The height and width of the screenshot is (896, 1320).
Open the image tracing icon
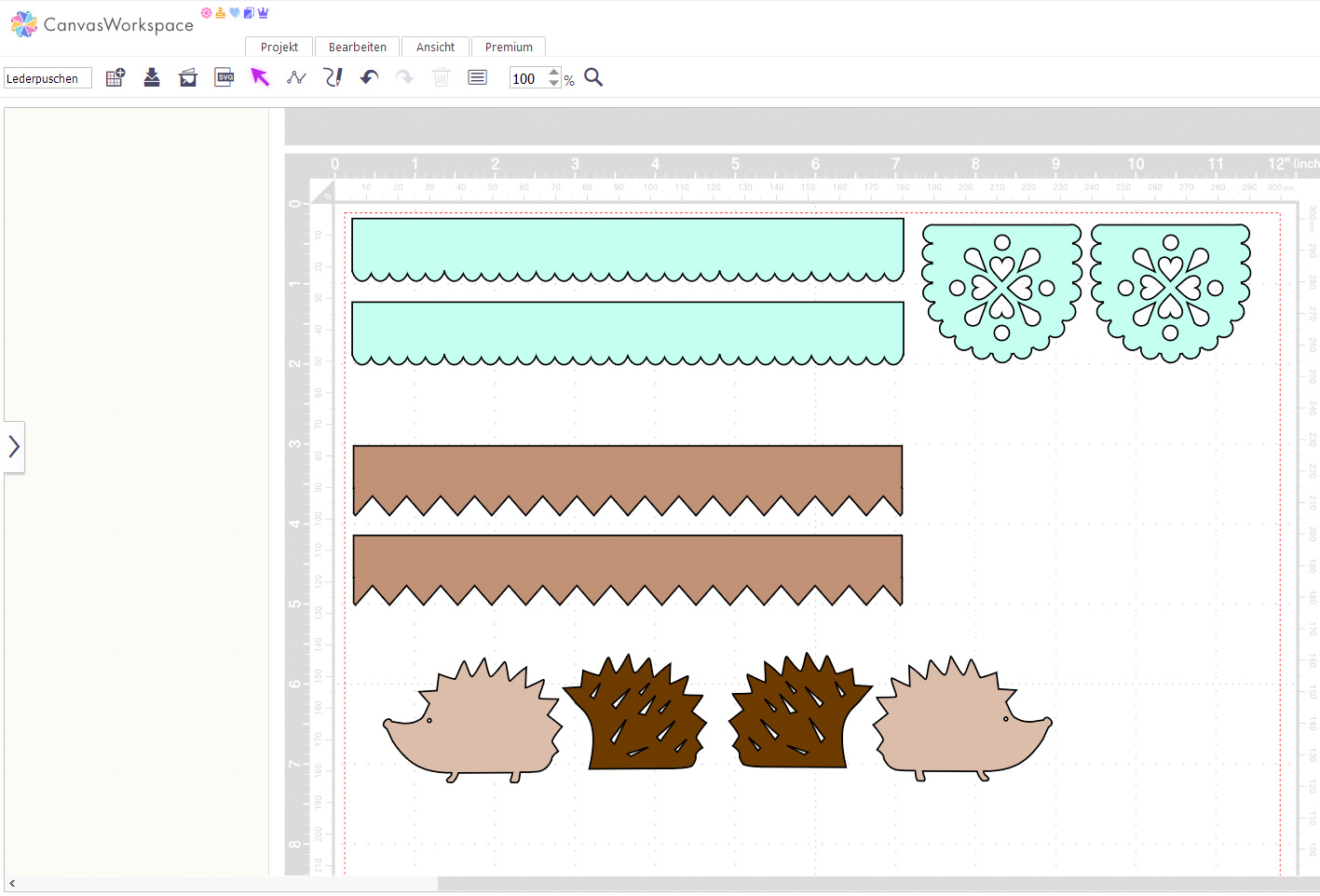[x=188, y=78]
